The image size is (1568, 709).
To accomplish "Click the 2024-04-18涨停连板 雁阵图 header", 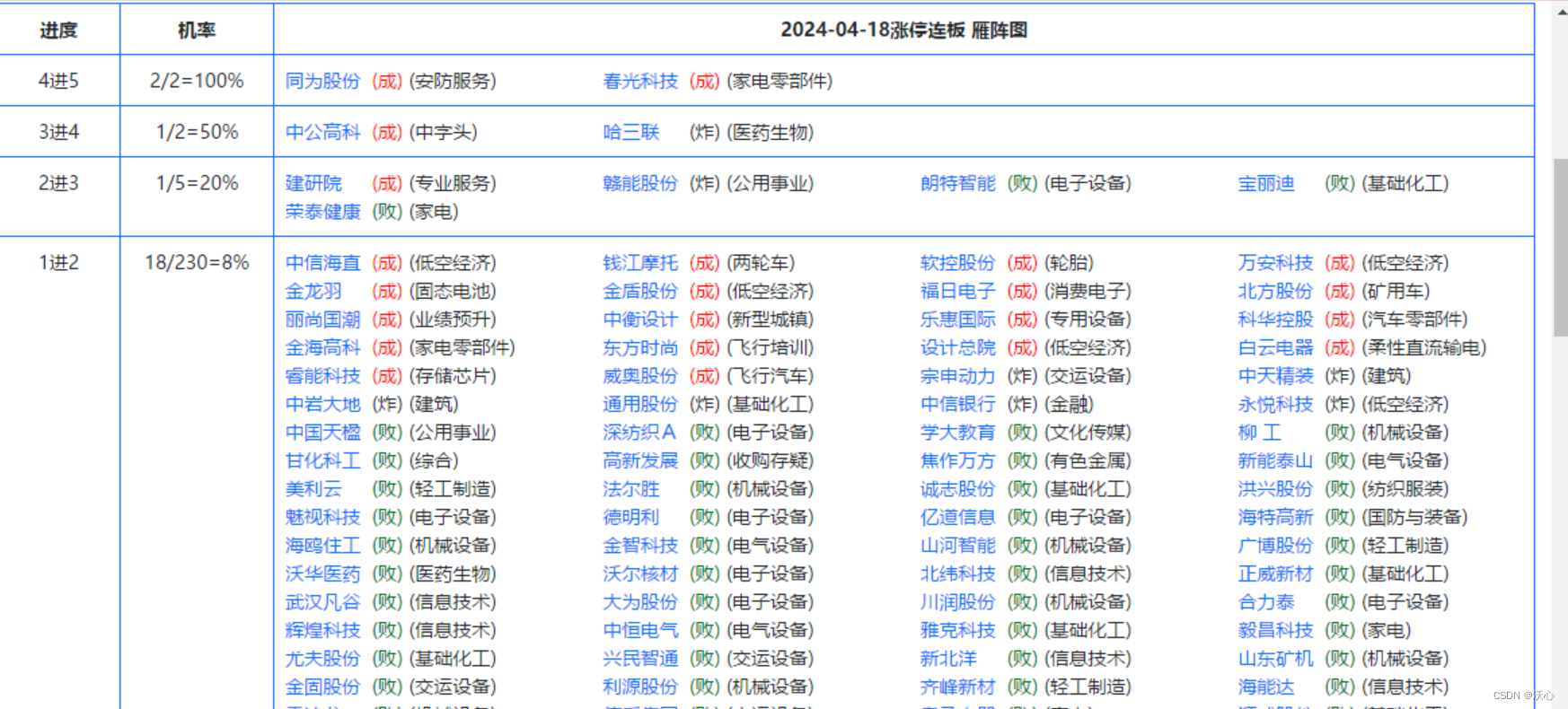I will pyautogui.click(x=903, y=30).
